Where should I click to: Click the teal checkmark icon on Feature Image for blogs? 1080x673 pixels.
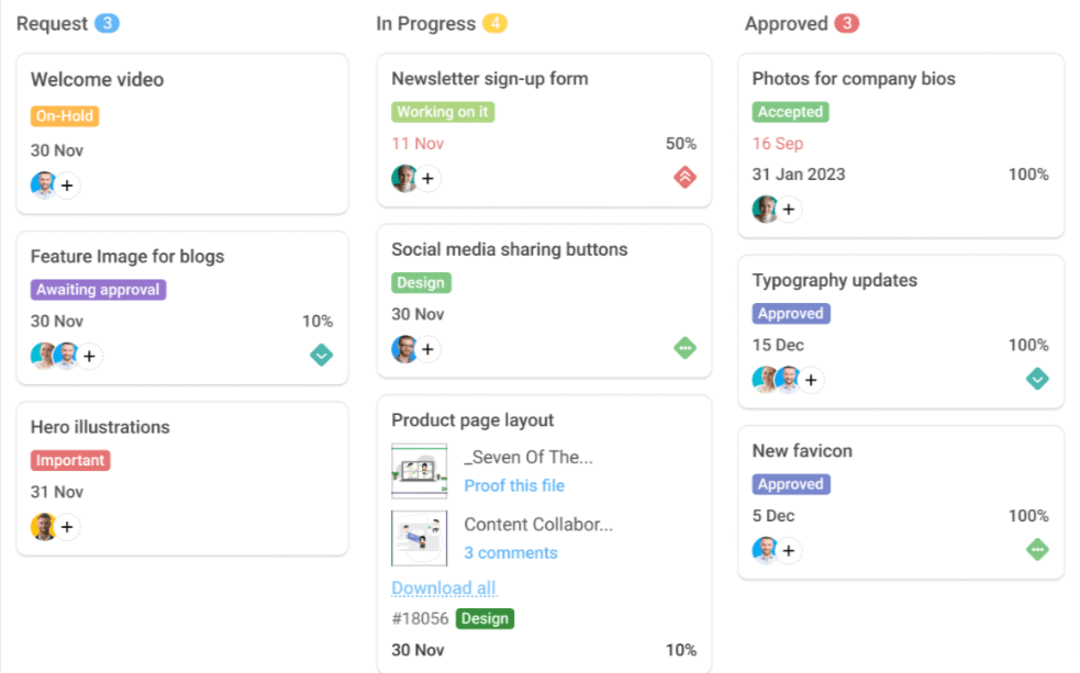click(321, 354)
